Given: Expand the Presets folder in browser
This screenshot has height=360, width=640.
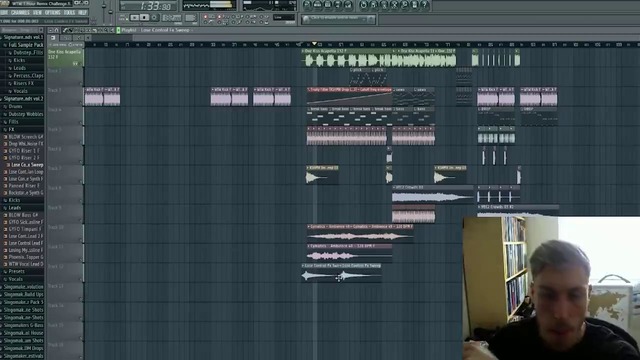Looking at the screenshot, I should pos(24,271).
